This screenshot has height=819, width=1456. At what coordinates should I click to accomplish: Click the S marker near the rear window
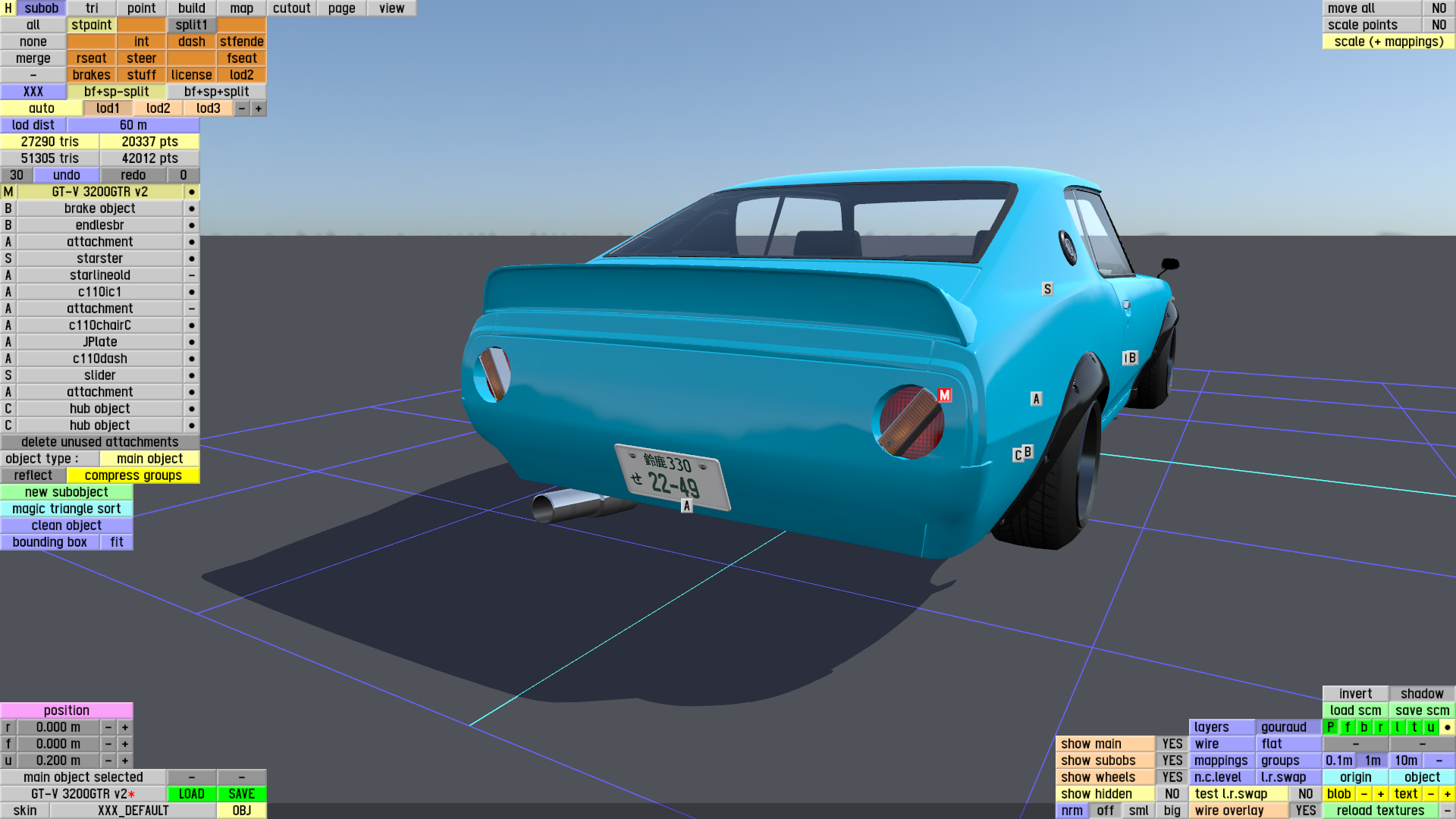(x=1047, y=289)
